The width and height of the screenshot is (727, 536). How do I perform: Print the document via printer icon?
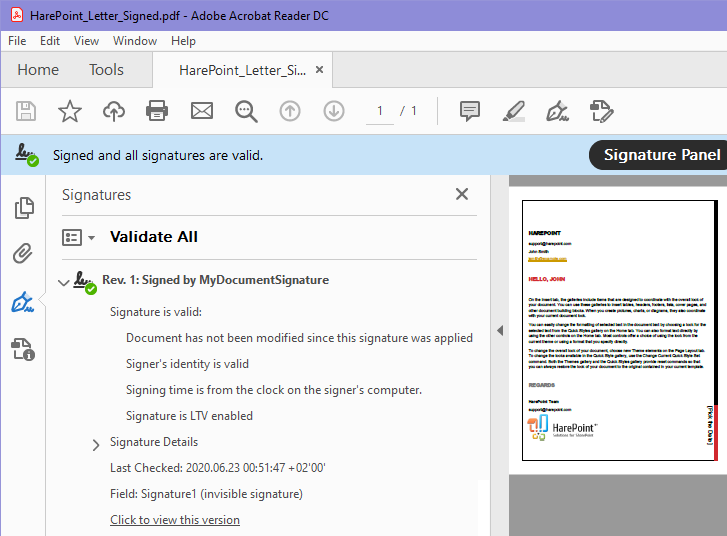pyautogui.click(x=157, y=111)
